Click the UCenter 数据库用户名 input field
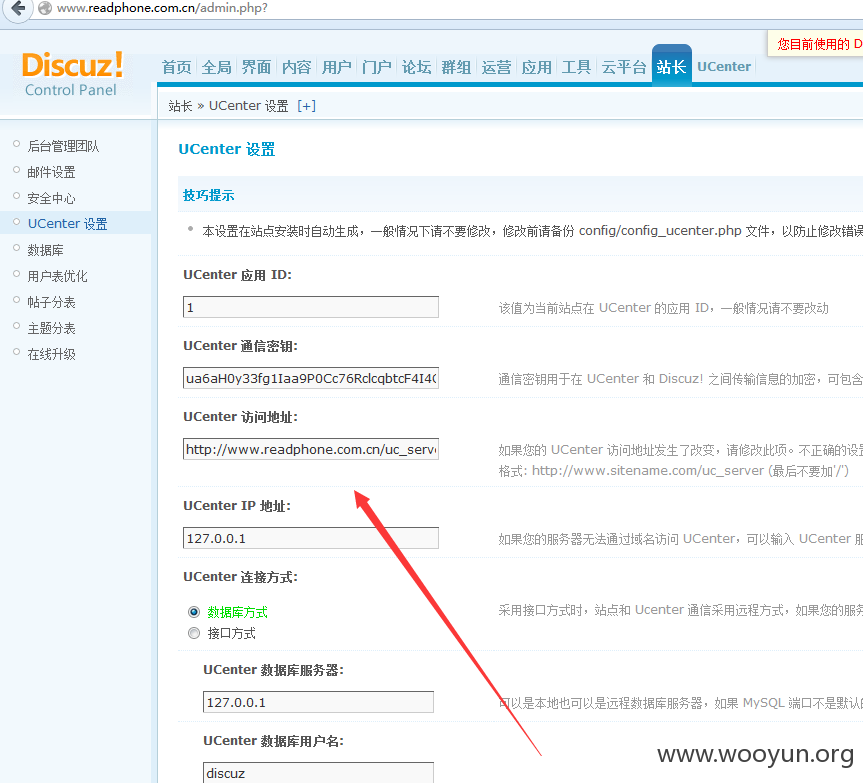 tap(318, 773)
